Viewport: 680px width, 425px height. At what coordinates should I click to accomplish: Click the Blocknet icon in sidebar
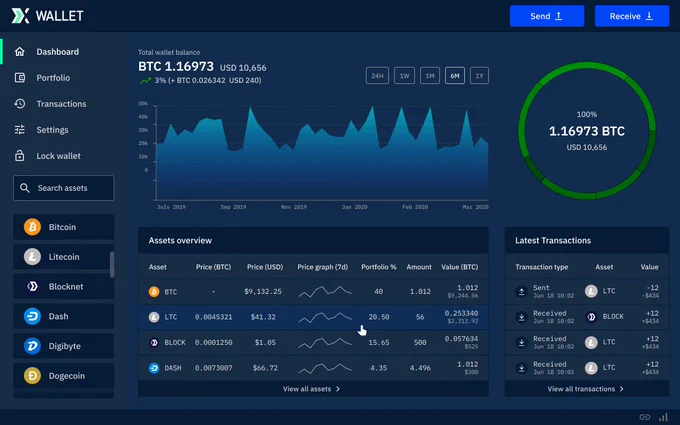[32, 286]
